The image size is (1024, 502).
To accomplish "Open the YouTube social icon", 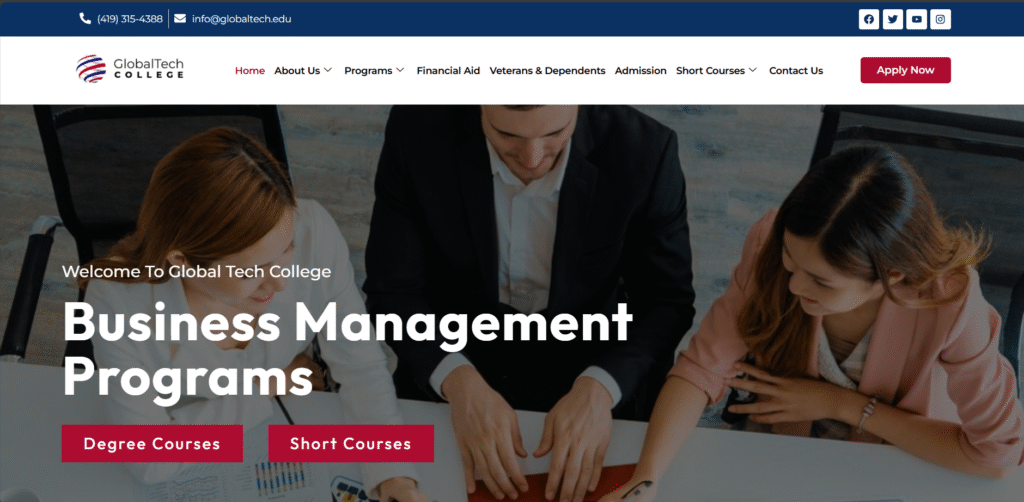I will 916,20.
